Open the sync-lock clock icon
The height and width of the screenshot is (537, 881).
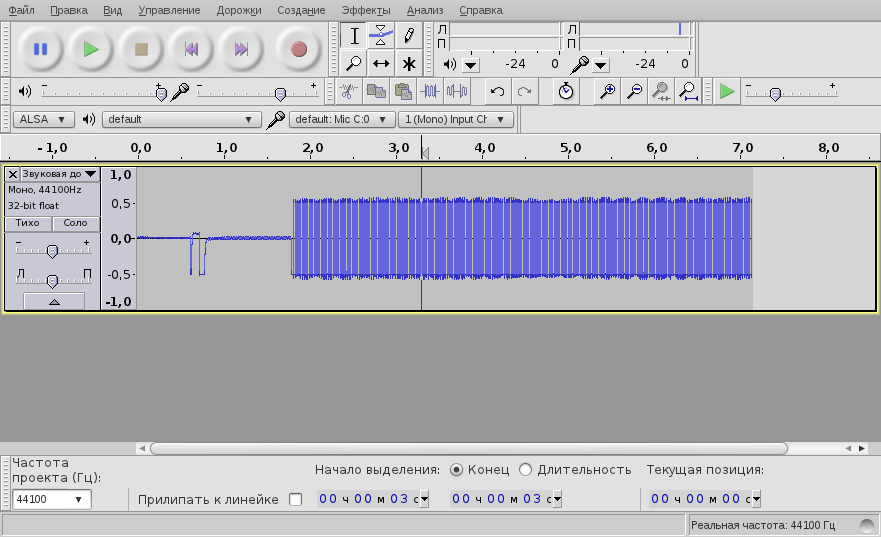(566, 91)
